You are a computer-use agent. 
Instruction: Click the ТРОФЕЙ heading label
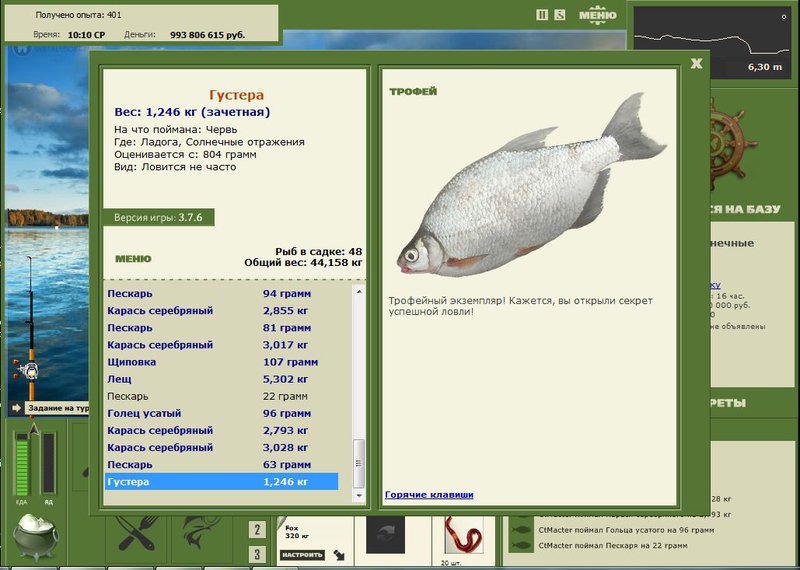click(x=413, y=92)
